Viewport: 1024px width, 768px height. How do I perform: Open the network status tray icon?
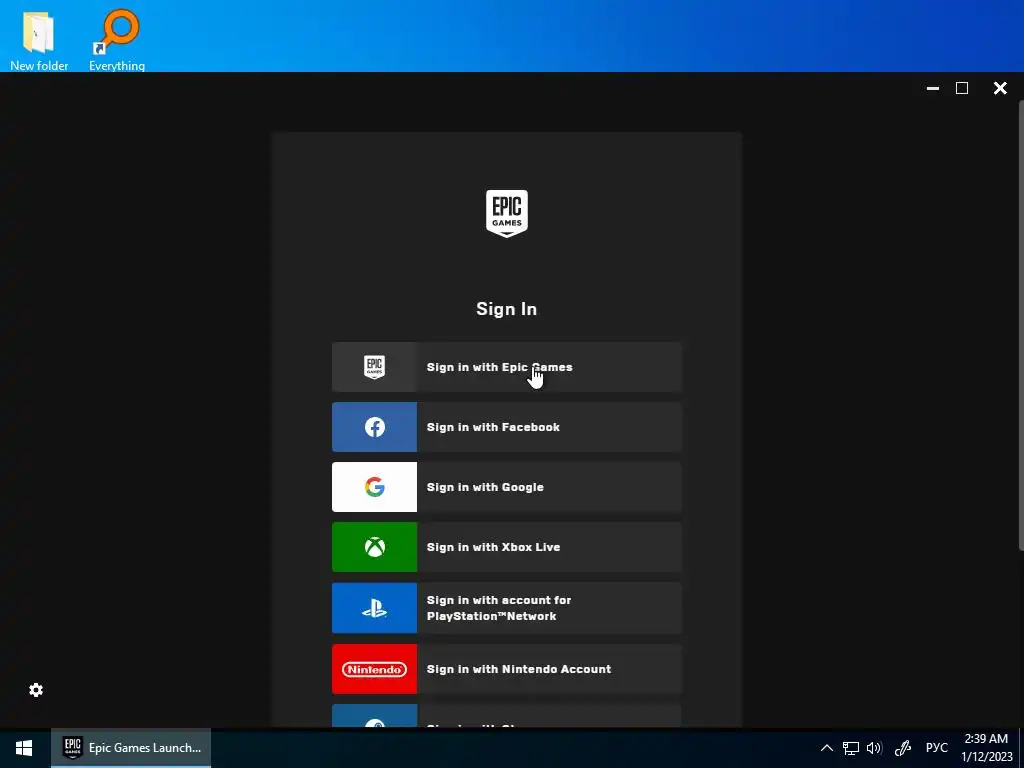[850, 748]
